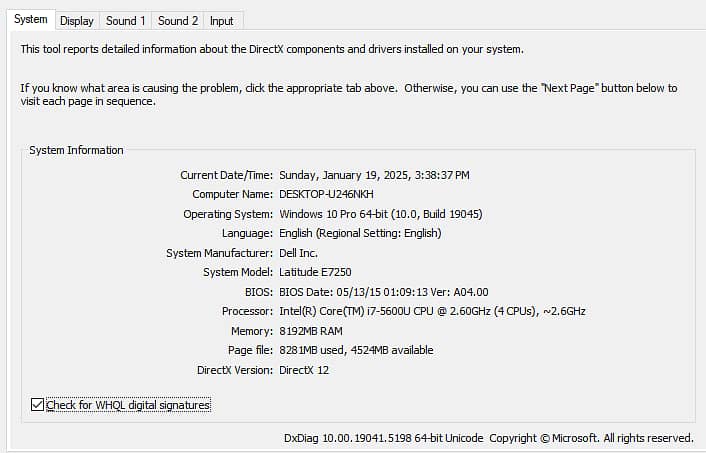Go to the Input tab
706x453 pixels.
pyautogui.click(x=222, y=21)
